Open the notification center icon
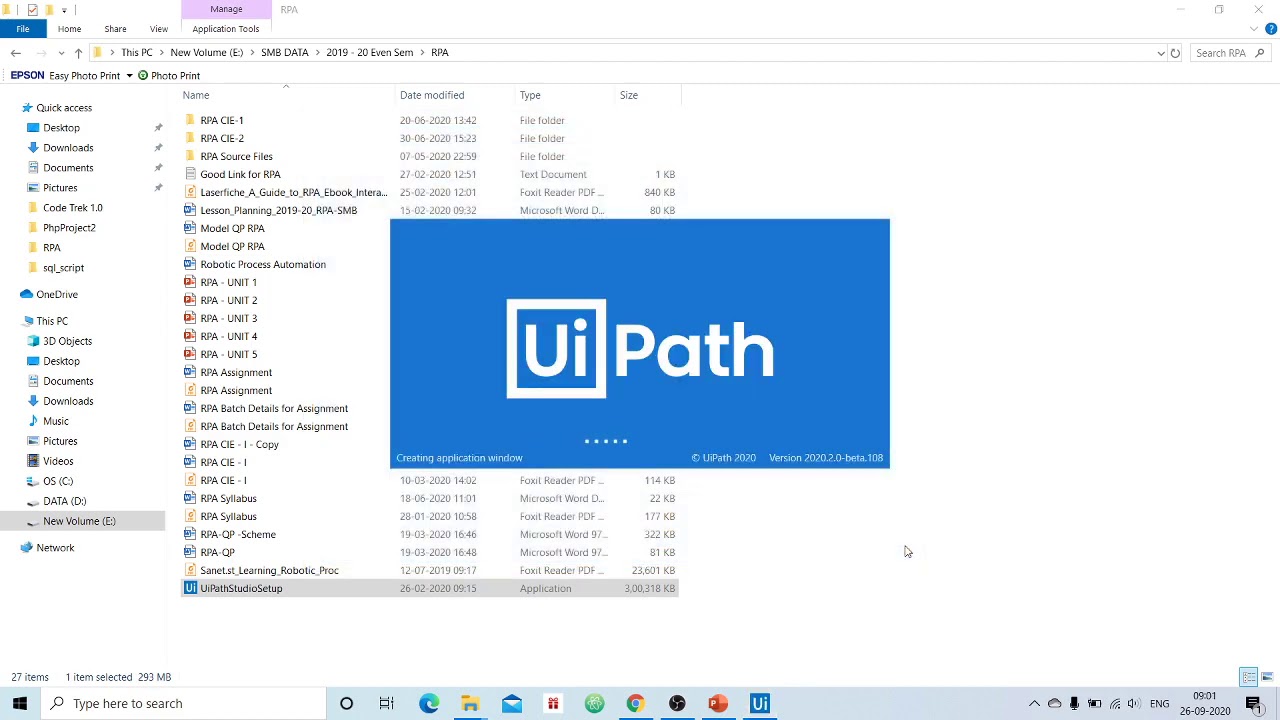 1253,703
